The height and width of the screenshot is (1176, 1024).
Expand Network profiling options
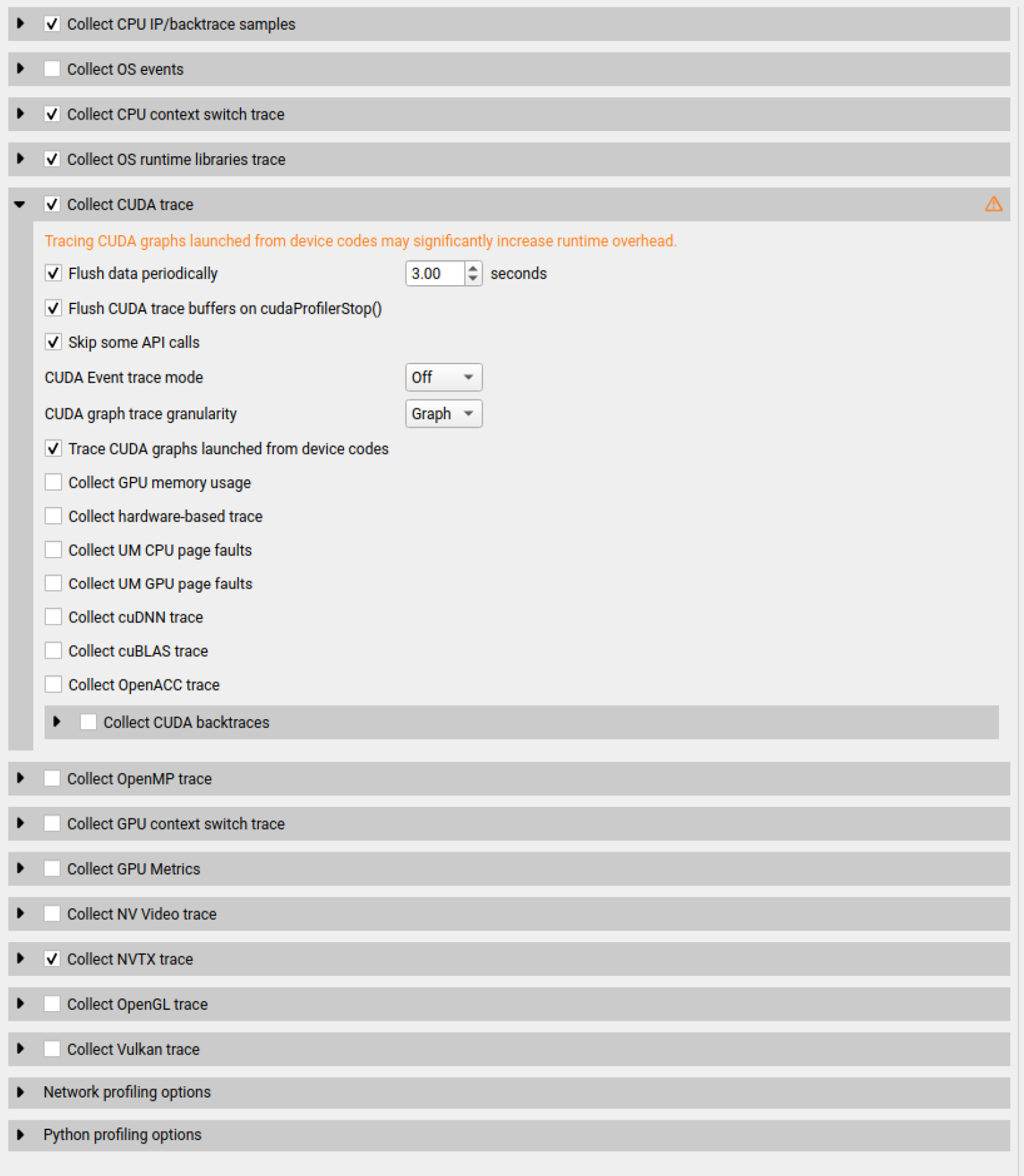pyautogui.click(x=20, y=1092)
